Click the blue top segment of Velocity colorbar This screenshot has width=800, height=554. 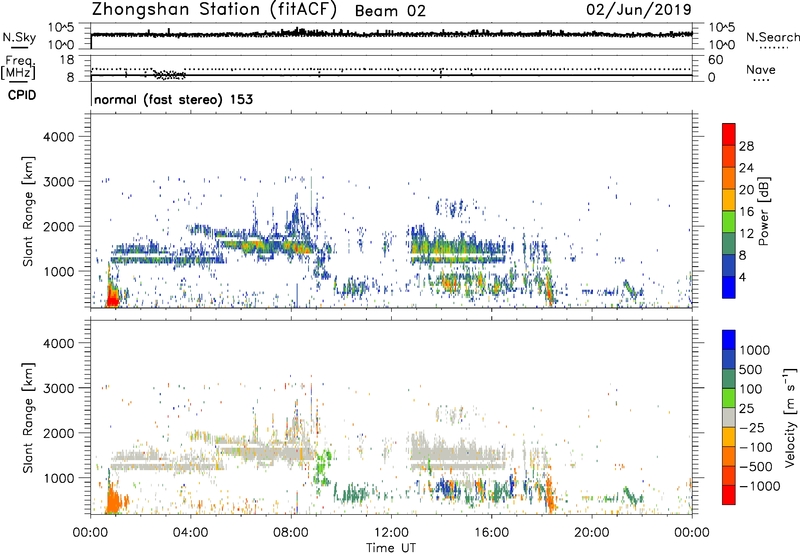coord(729,340)
